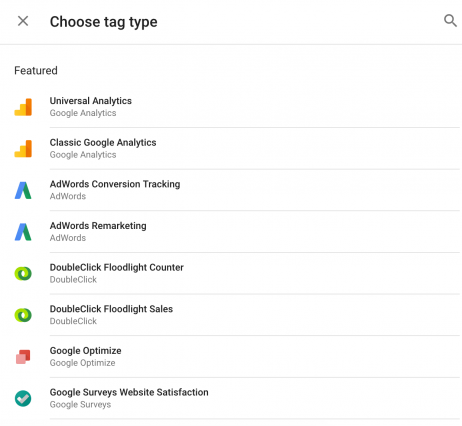The width and height of the screenshot is (462, 426).
Task: Click the AdWords Conversion Tracking logo icon
Action: point(23,190)
